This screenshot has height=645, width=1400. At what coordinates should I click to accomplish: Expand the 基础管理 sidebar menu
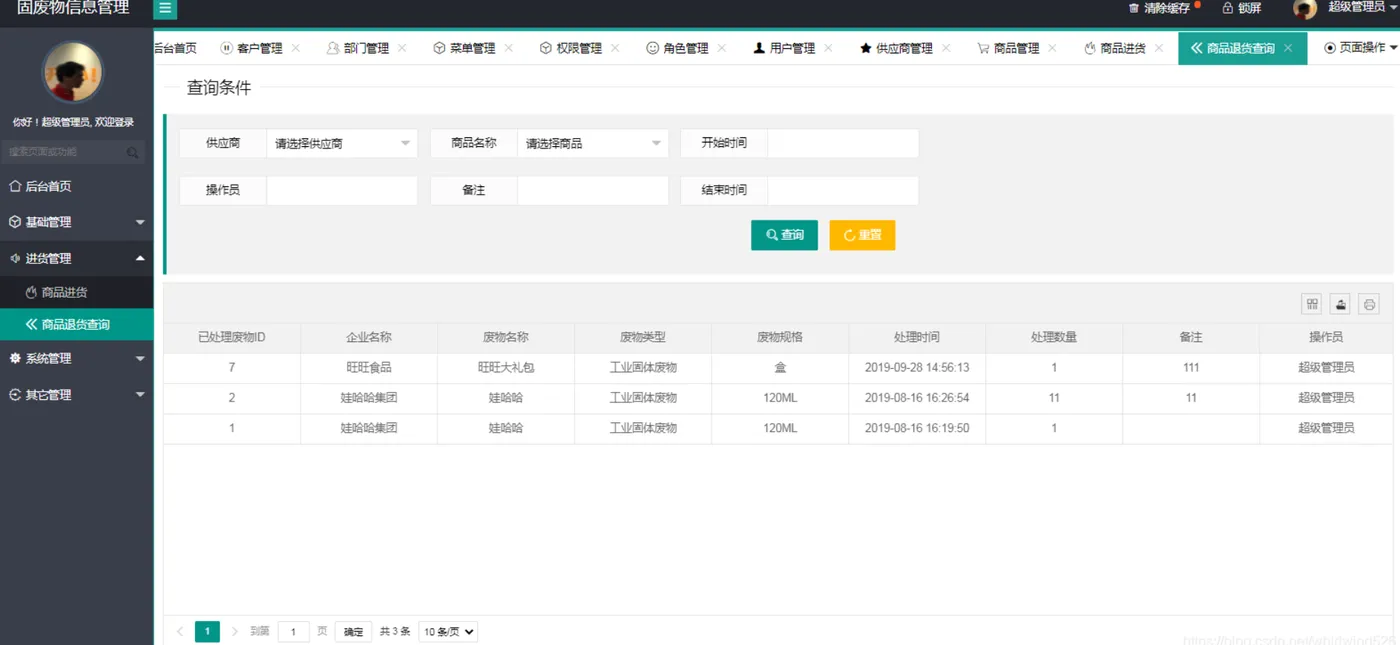(x=77, y=222)
